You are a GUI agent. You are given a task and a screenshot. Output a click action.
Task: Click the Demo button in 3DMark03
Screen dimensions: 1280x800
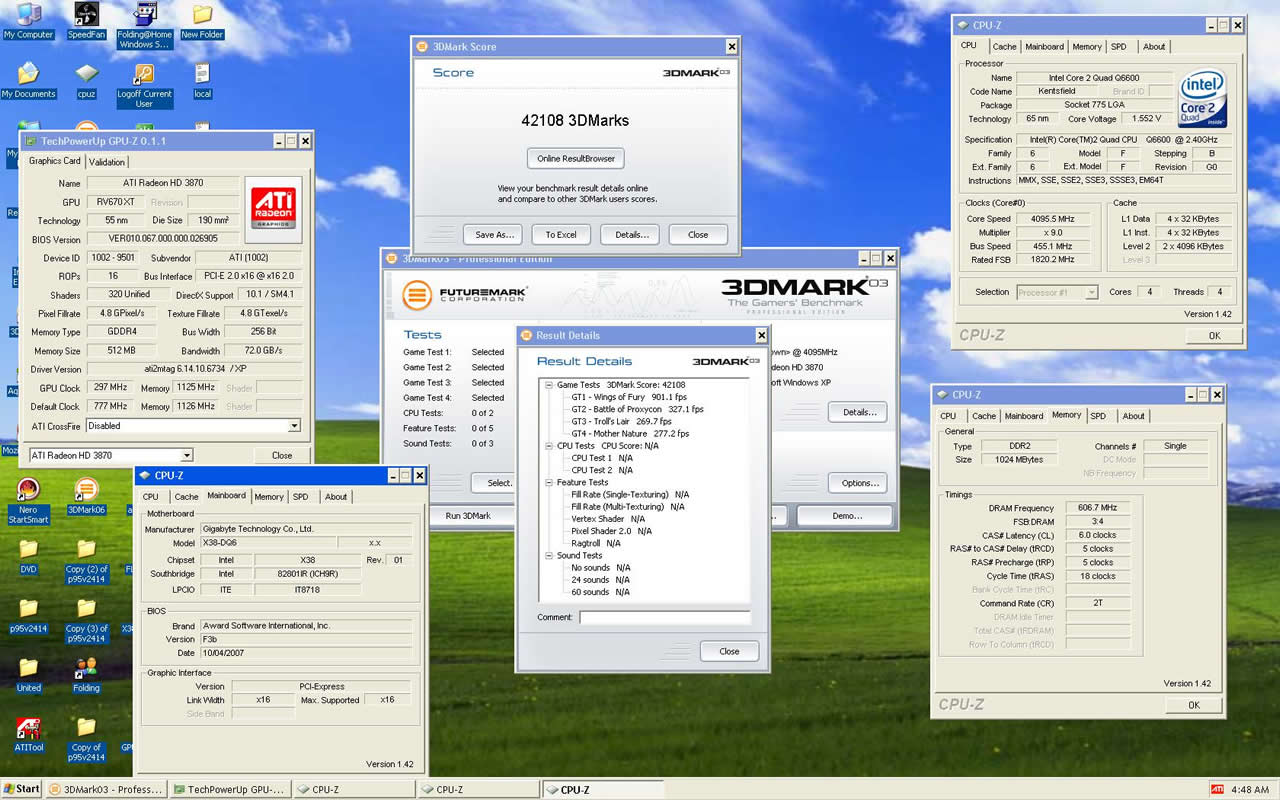click(847, 516)
